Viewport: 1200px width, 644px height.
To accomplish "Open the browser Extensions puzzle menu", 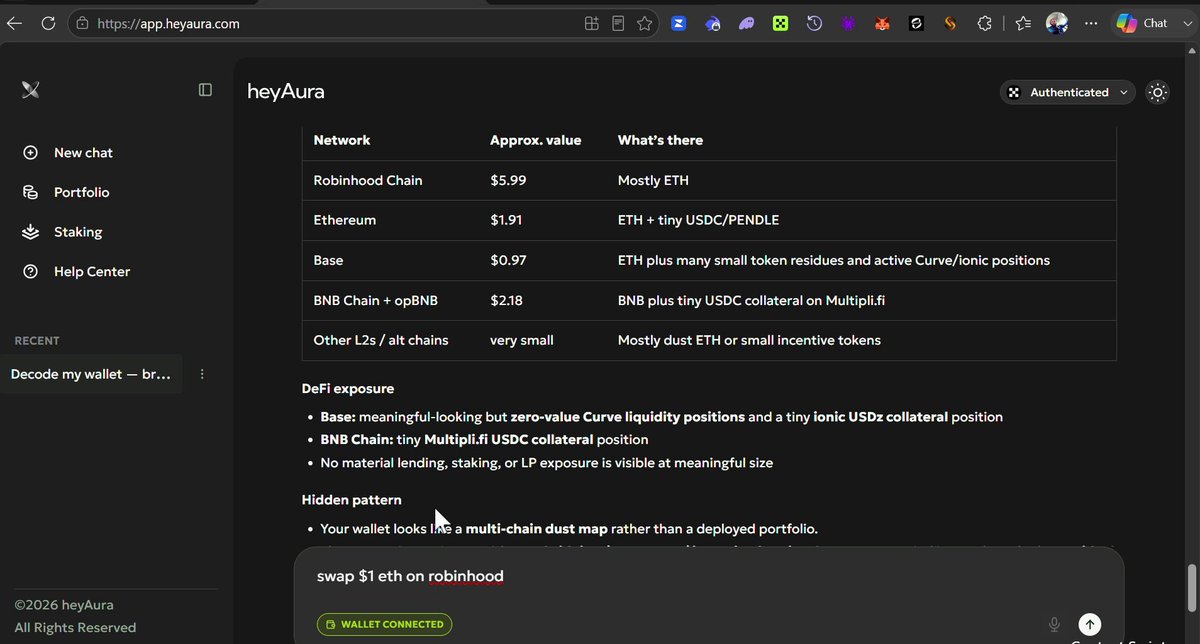I will point(985,23).
